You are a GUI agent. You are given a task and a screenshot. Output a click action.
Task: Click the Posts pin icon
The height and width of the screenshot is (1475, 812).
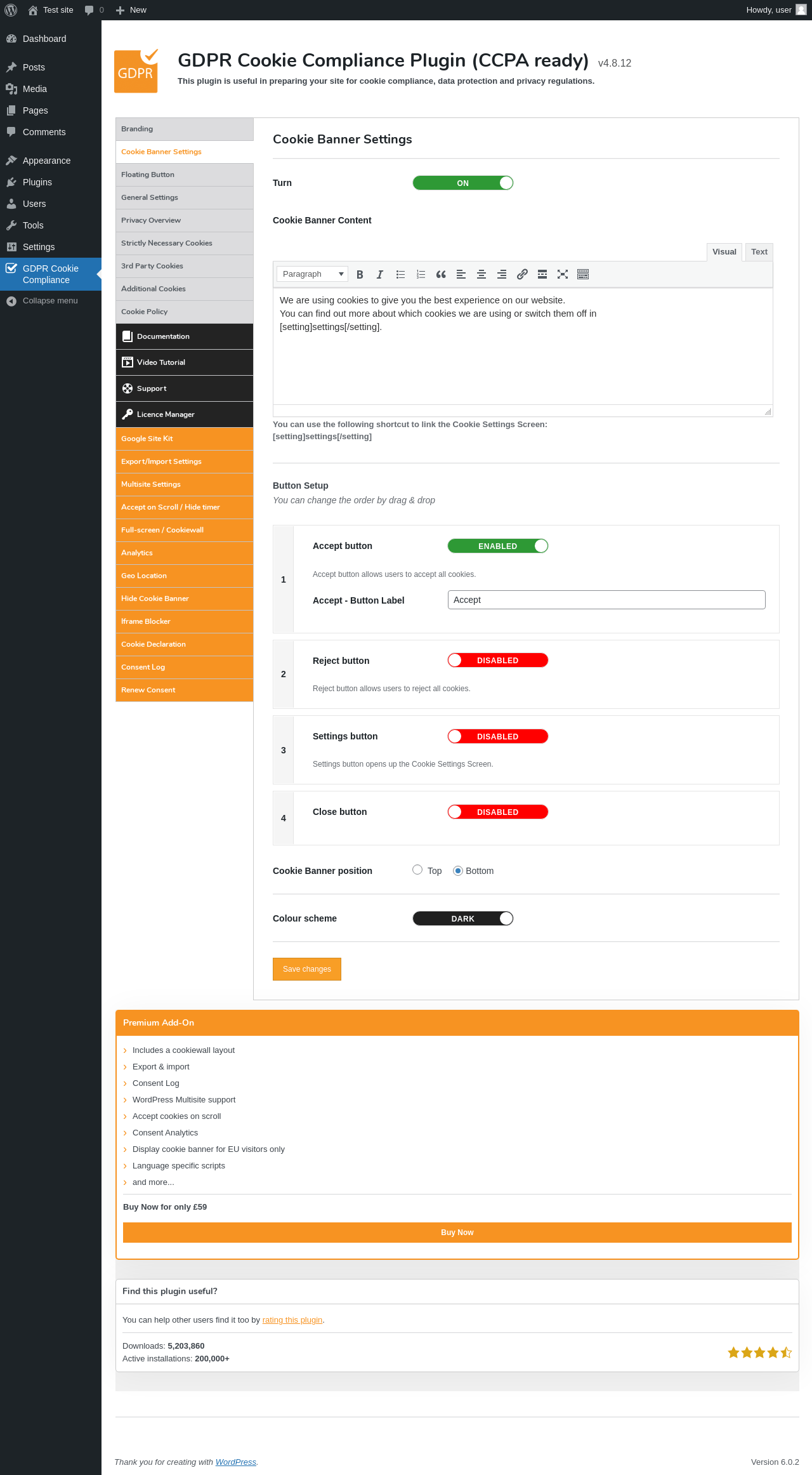[x=11, y=67]
